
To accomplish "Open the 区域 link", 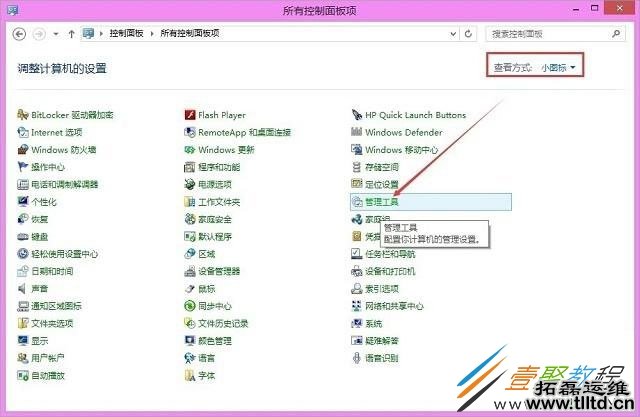I will click(x=207, y=254).
